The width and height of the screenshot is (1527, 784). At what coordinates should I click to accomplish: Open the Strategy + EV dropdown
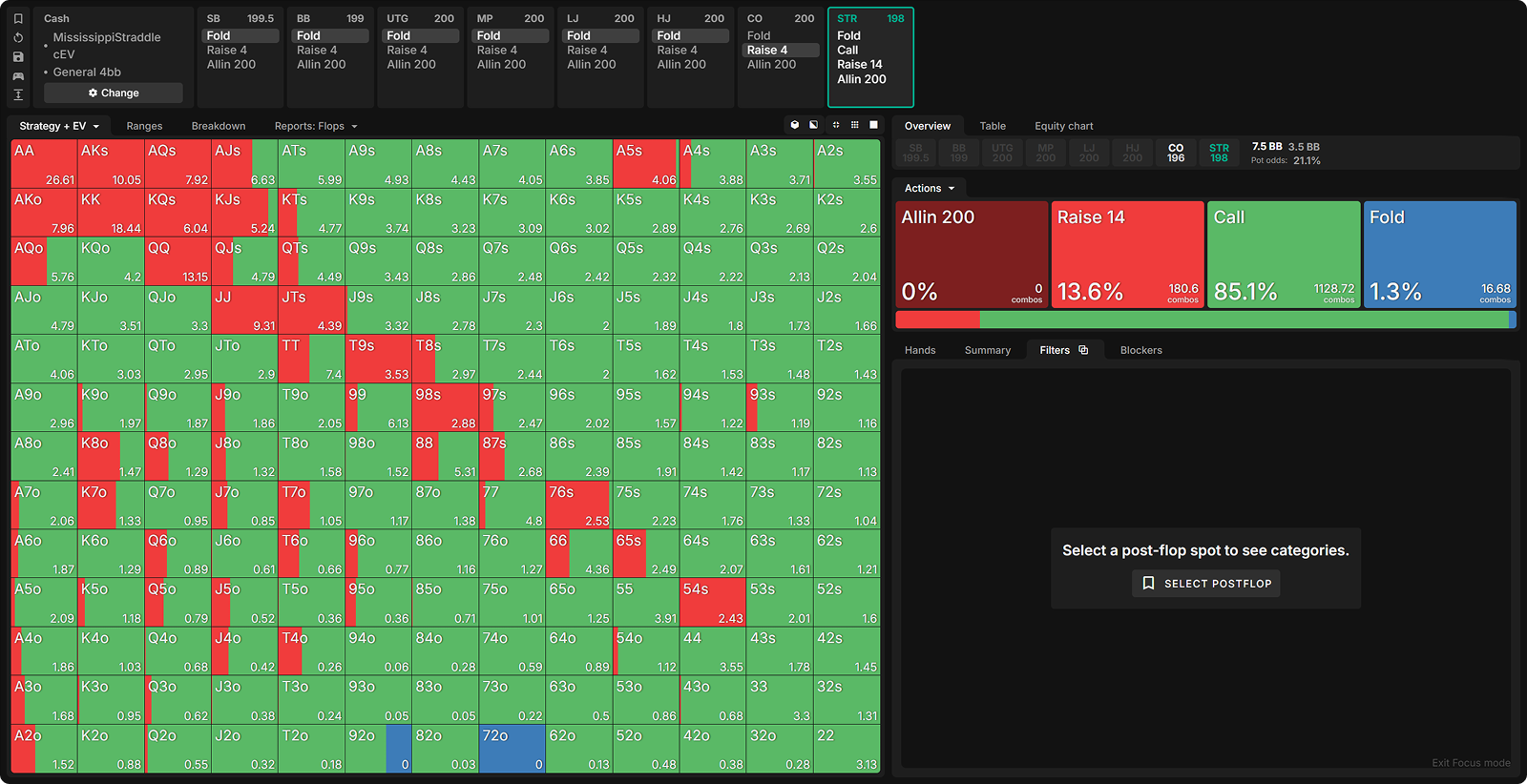[x=59, y=126]
